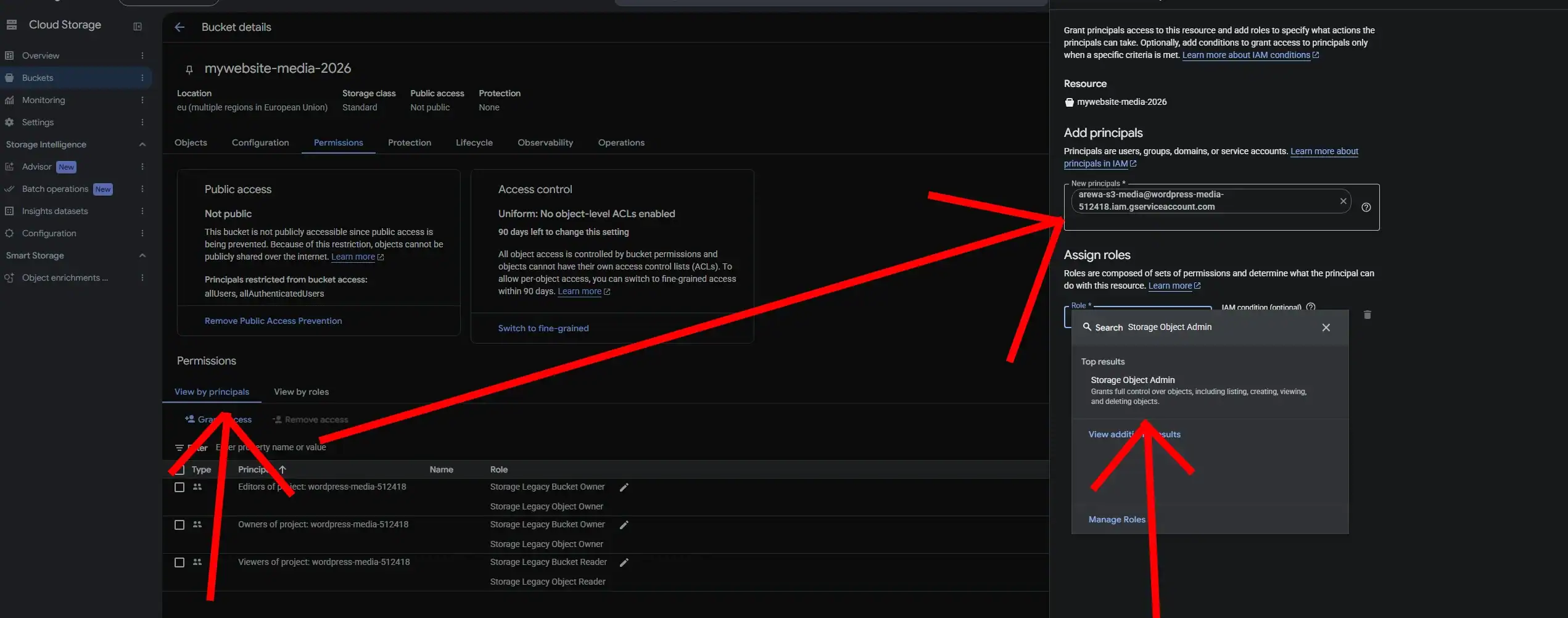Viewport: 1568px width, 618px height.
Task: Switch to View by roles tab
Action: 301,392
